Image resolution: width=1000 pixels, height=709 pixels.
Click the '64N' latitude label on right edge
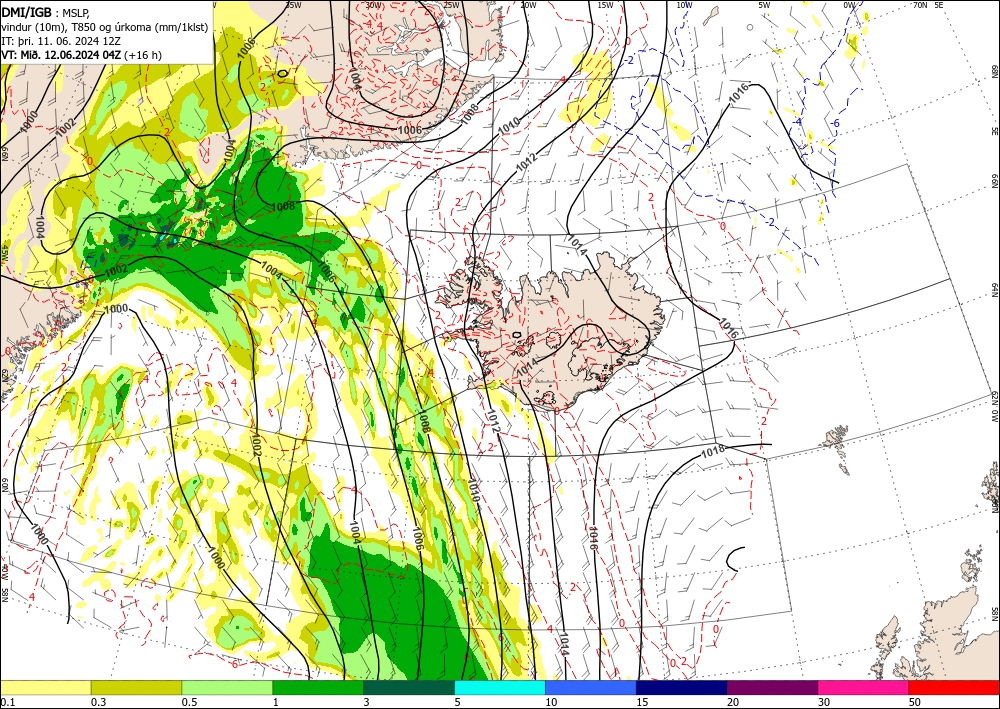tap(994, 290)
